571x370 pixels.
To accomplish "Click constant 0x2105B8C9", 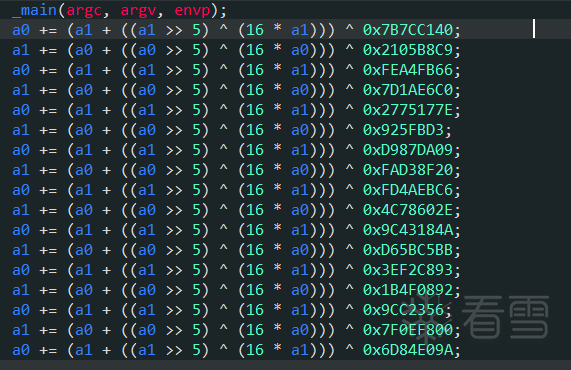I will tap(408, 50).
